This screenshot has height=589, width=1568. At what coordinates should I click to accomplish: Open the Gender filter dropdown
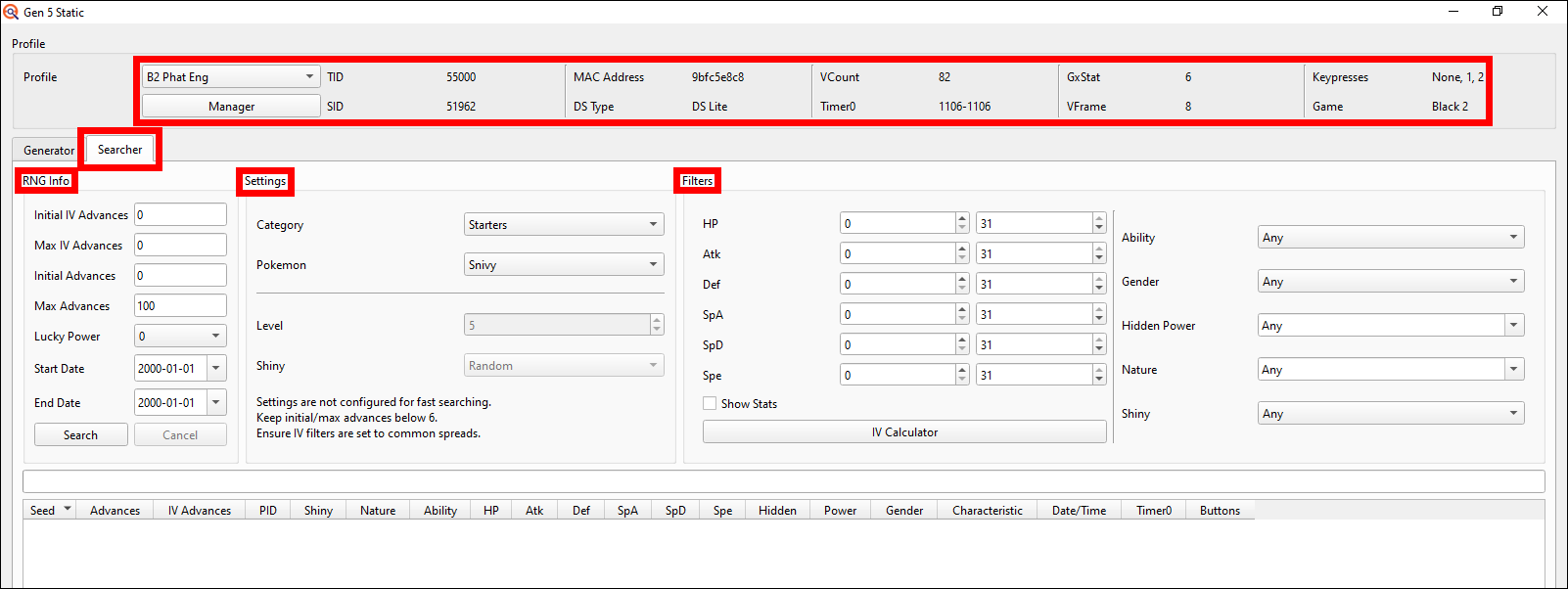(x=1391, y=281)
